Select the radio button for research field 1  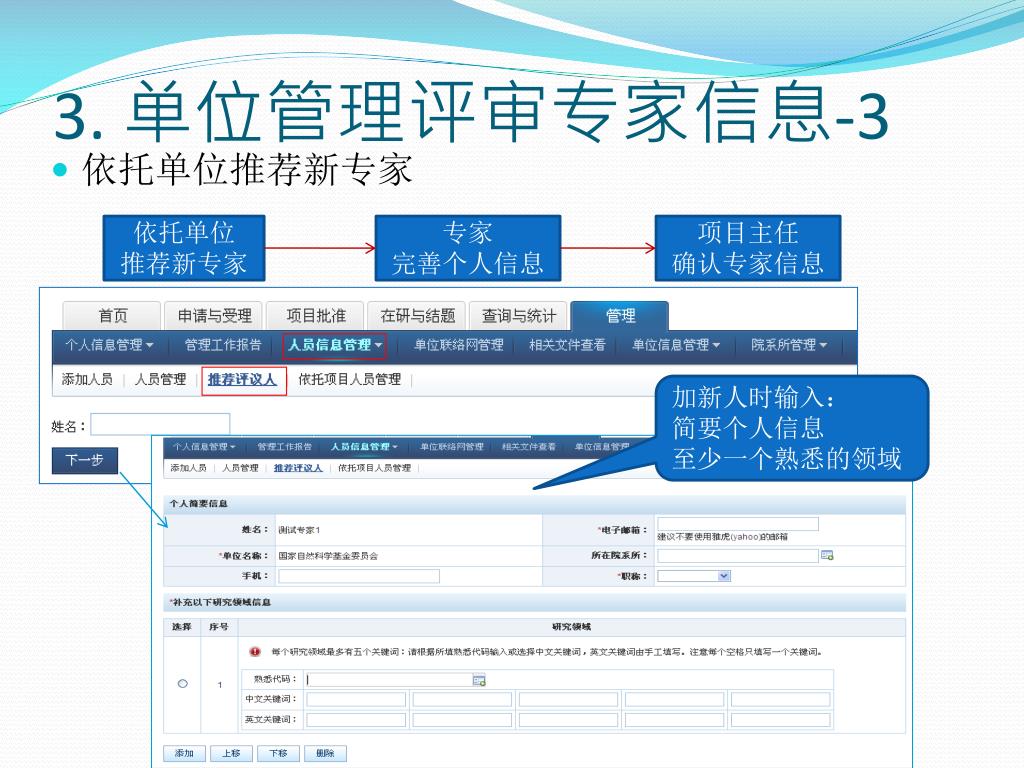183,684
